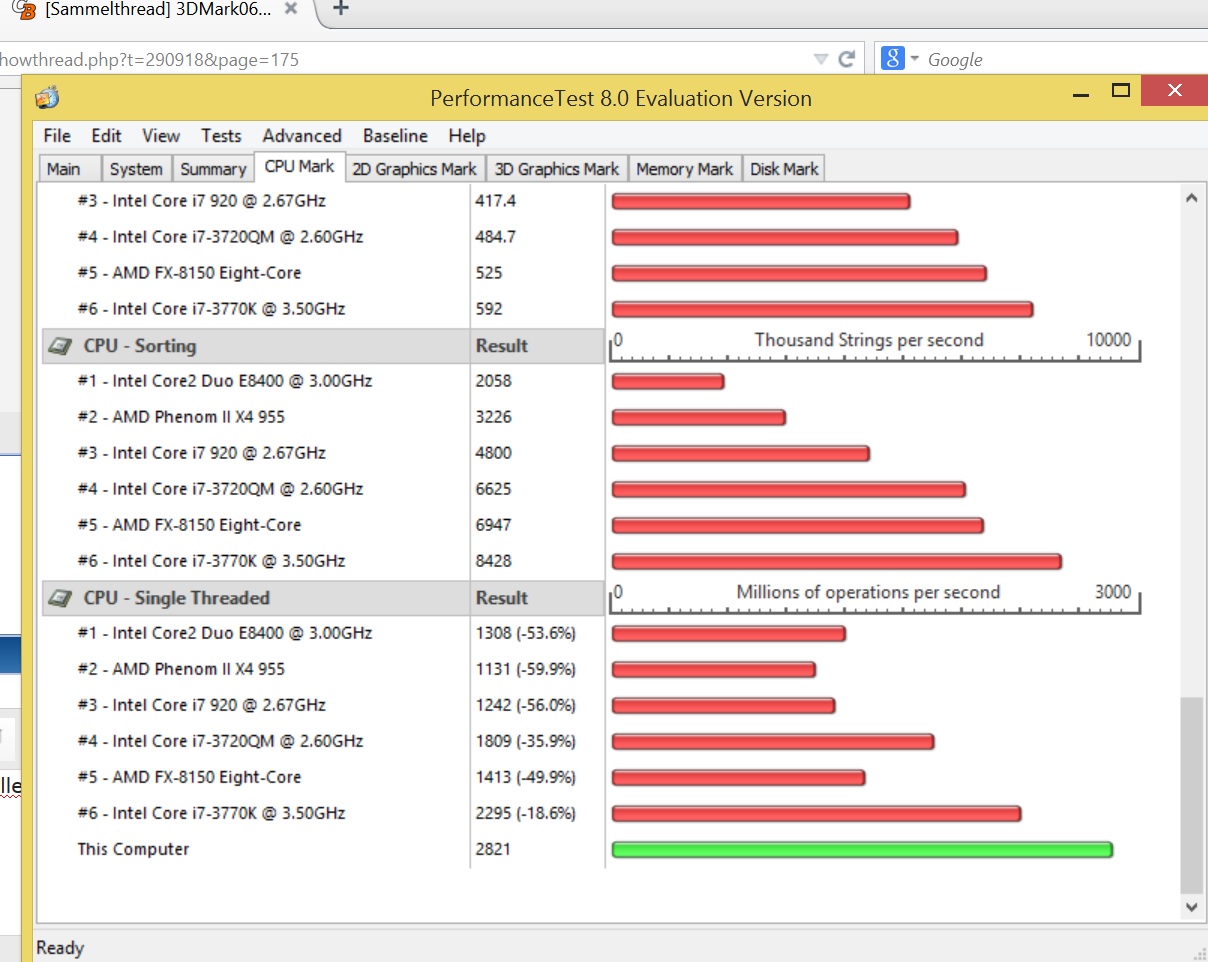Reload the page in the browser
The width and height of the screenshot is (1208, 962).
tap(846, 59)
